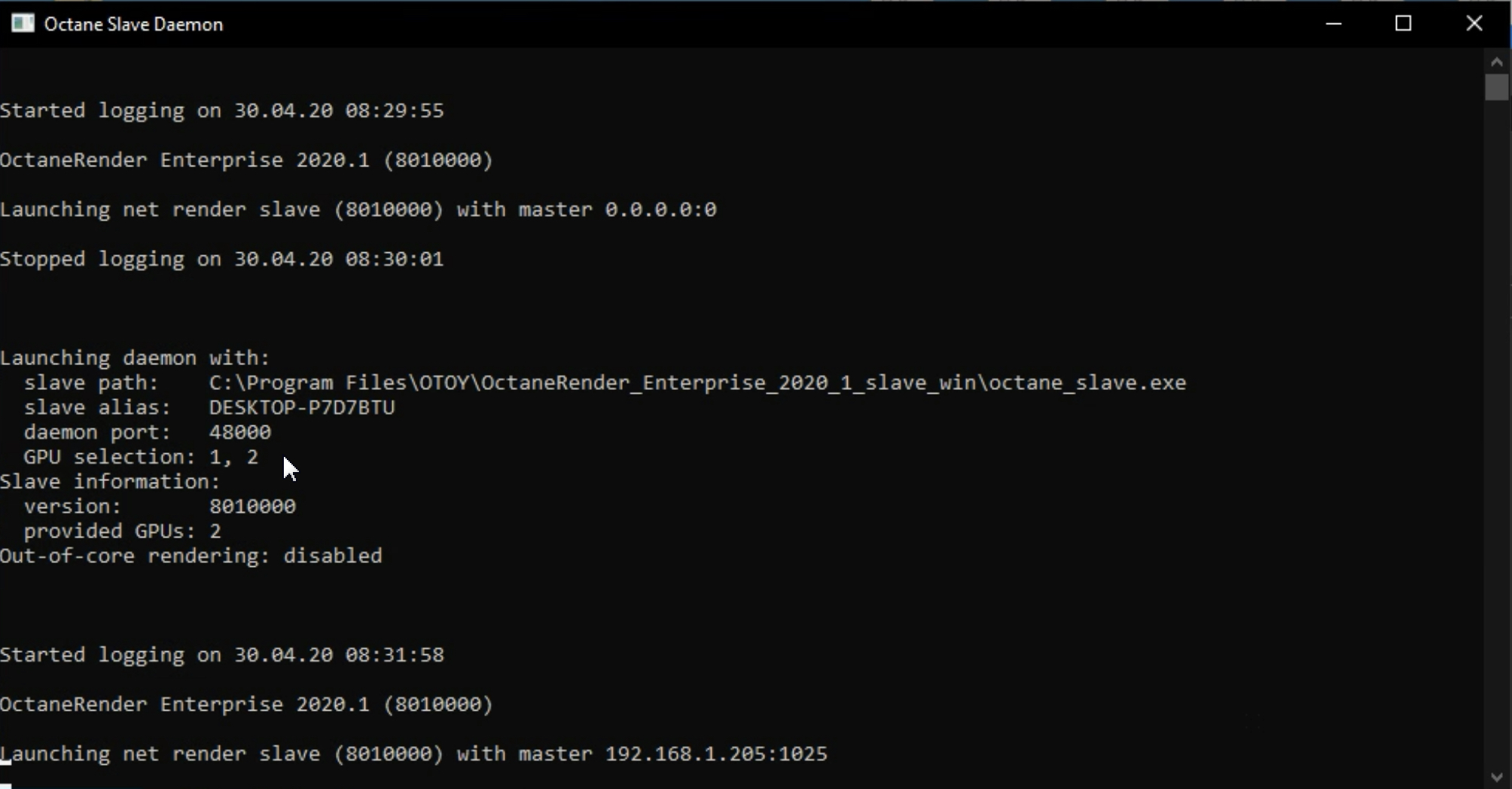Click the daemon port value 48000
The height and width of the screenshot is (789, 1512).
pyautogui.click(x=239, y=432)
